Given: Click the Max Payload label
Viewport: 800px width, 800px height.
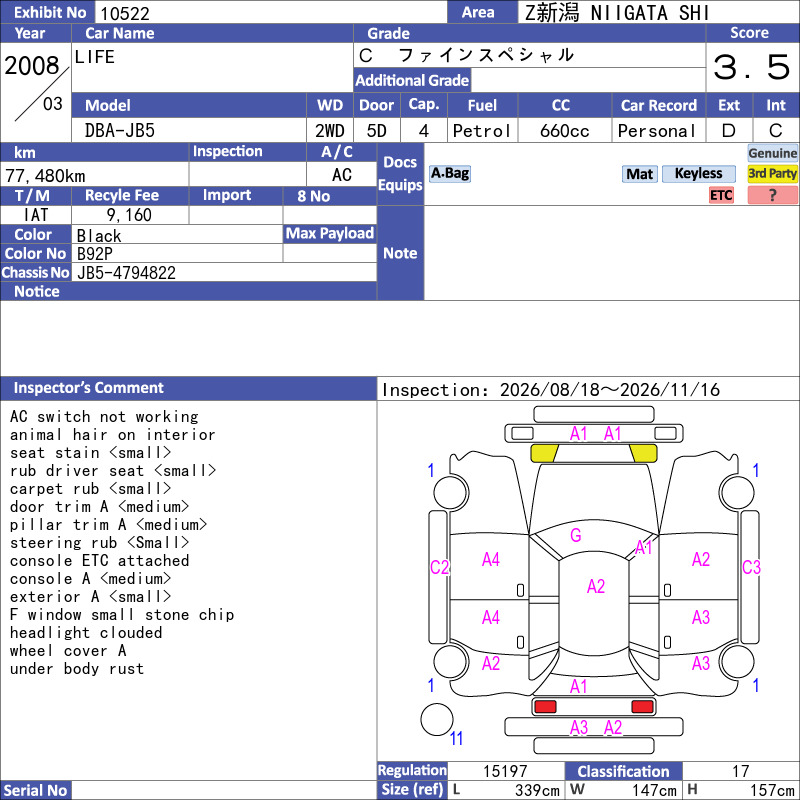Looking at the screenshot, I should [x=330, y=234].
